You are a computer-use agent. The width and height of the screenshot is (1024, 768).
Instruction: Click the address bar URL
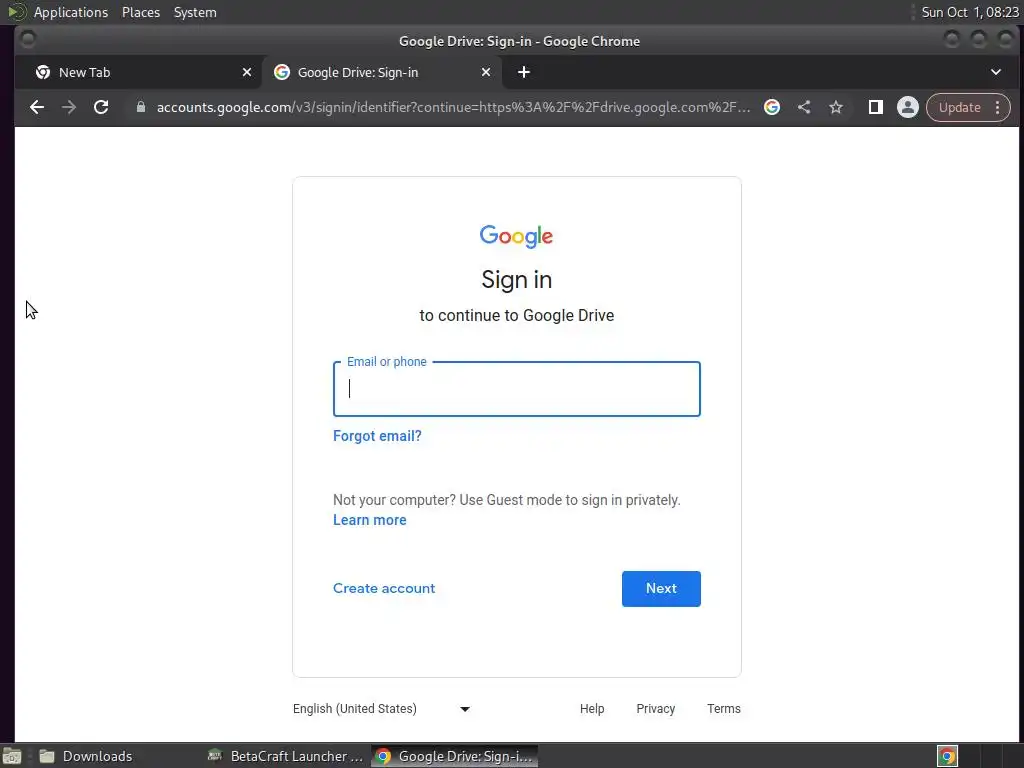[453, 107]
